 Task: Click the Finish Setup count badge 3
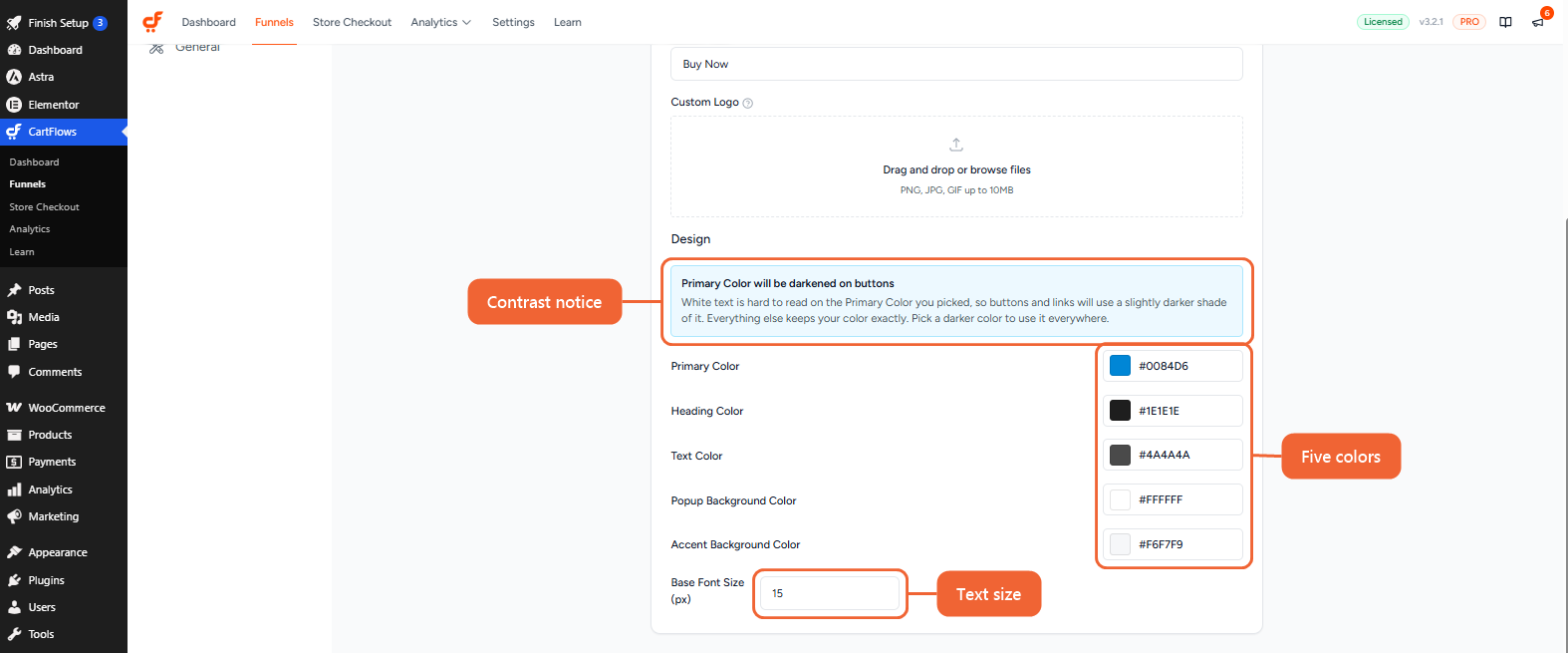[x=100, y=23]
